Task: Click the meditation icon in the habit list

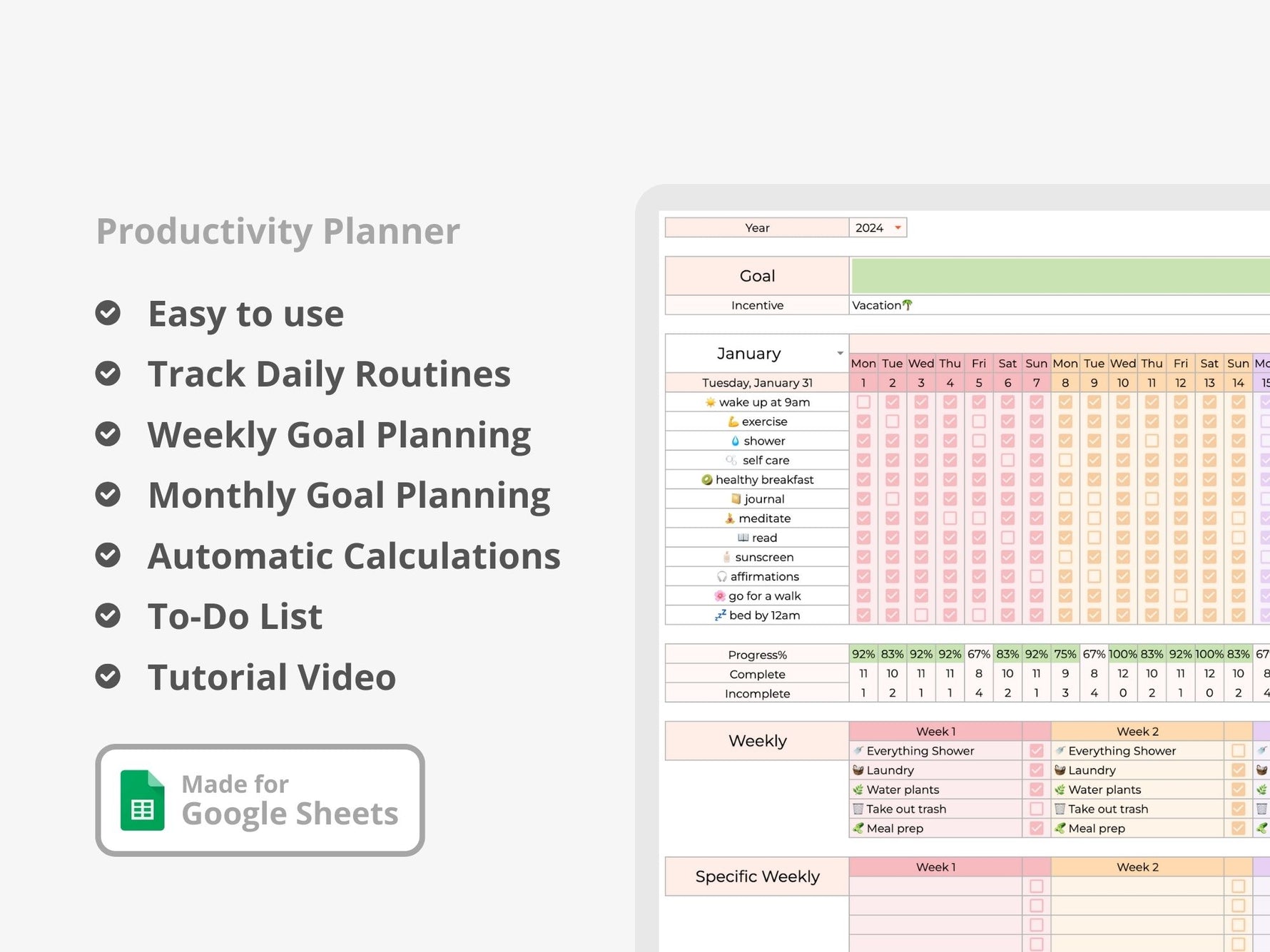Action: pyautogui.click(x=731, y=518)
